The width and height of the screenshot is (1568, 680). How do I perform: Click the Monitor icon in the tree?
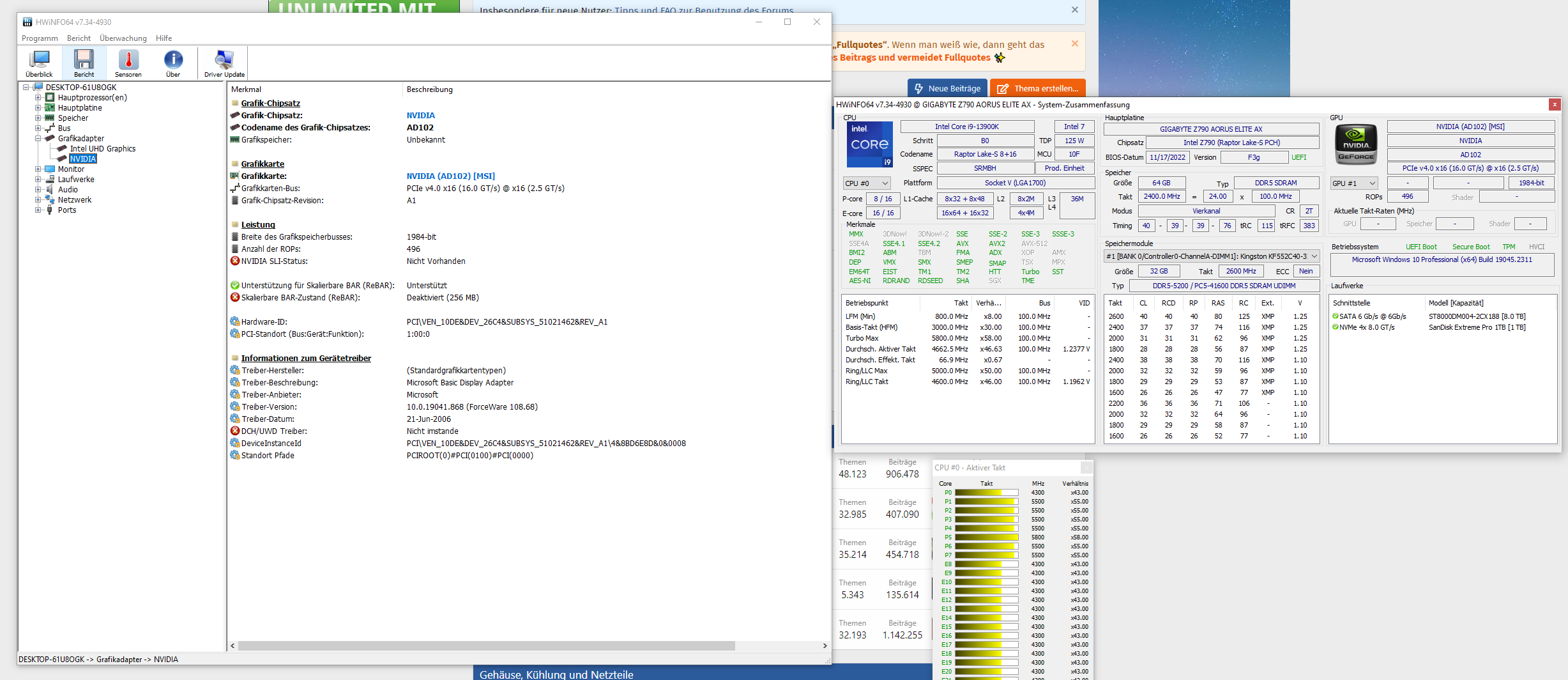(x=50, y=169)
